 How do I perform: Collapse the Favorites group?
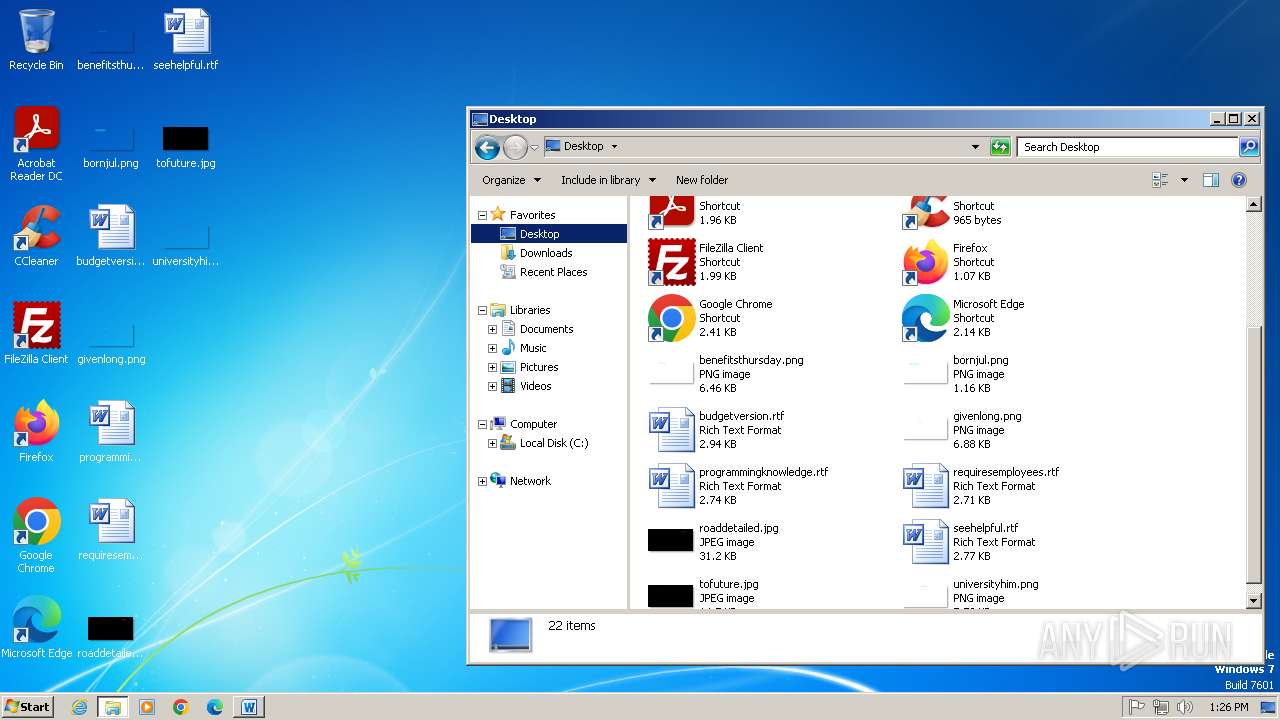pyautogui.click(x=482, y=215)
